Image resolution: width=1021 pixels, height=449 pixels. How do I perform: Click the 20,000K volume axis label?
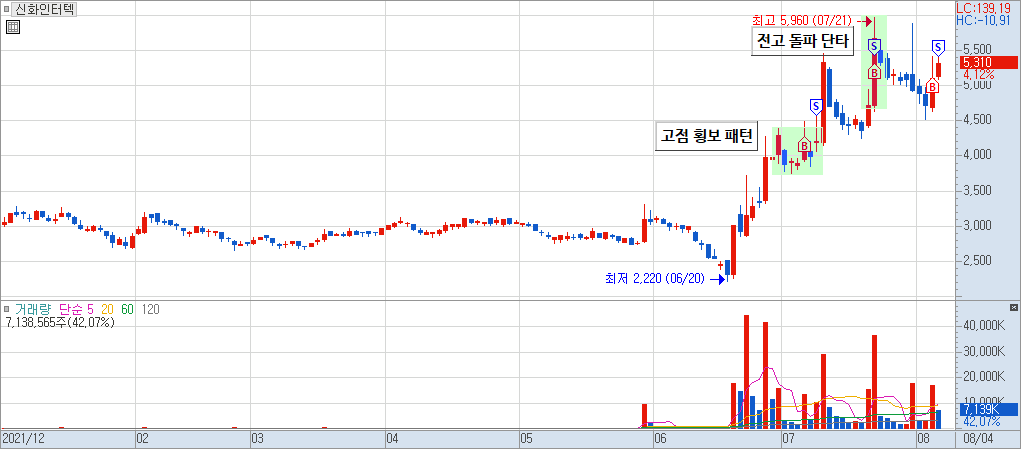[x=983, y=377]
